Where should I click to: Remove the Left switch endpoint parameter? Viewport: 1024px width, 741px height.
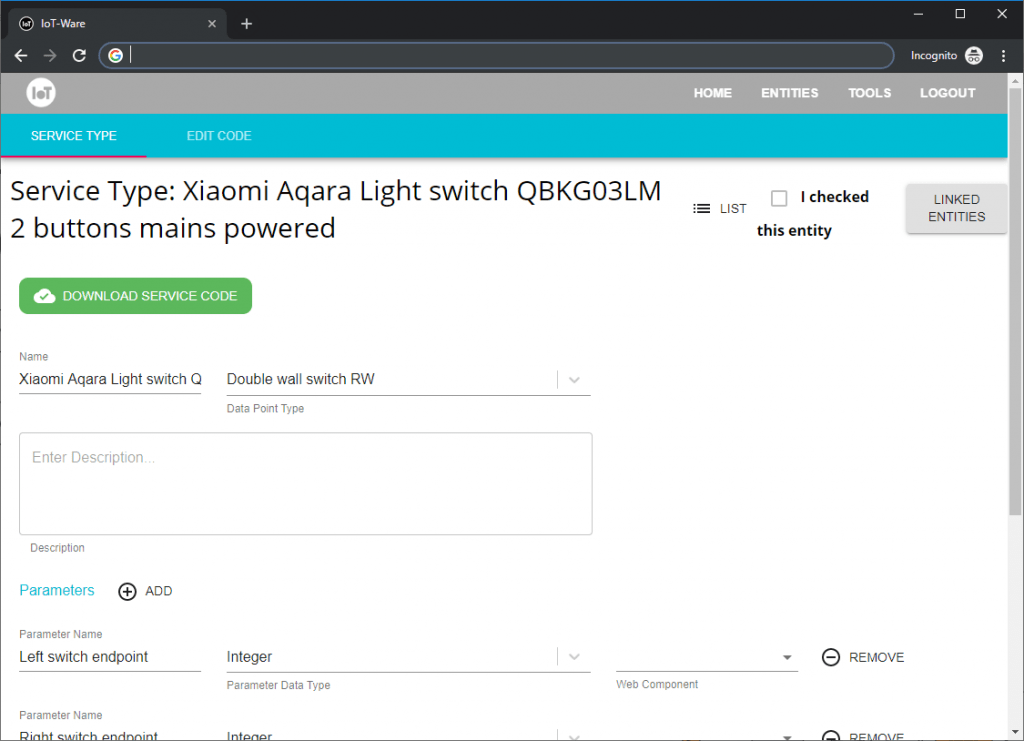(863, 657)
